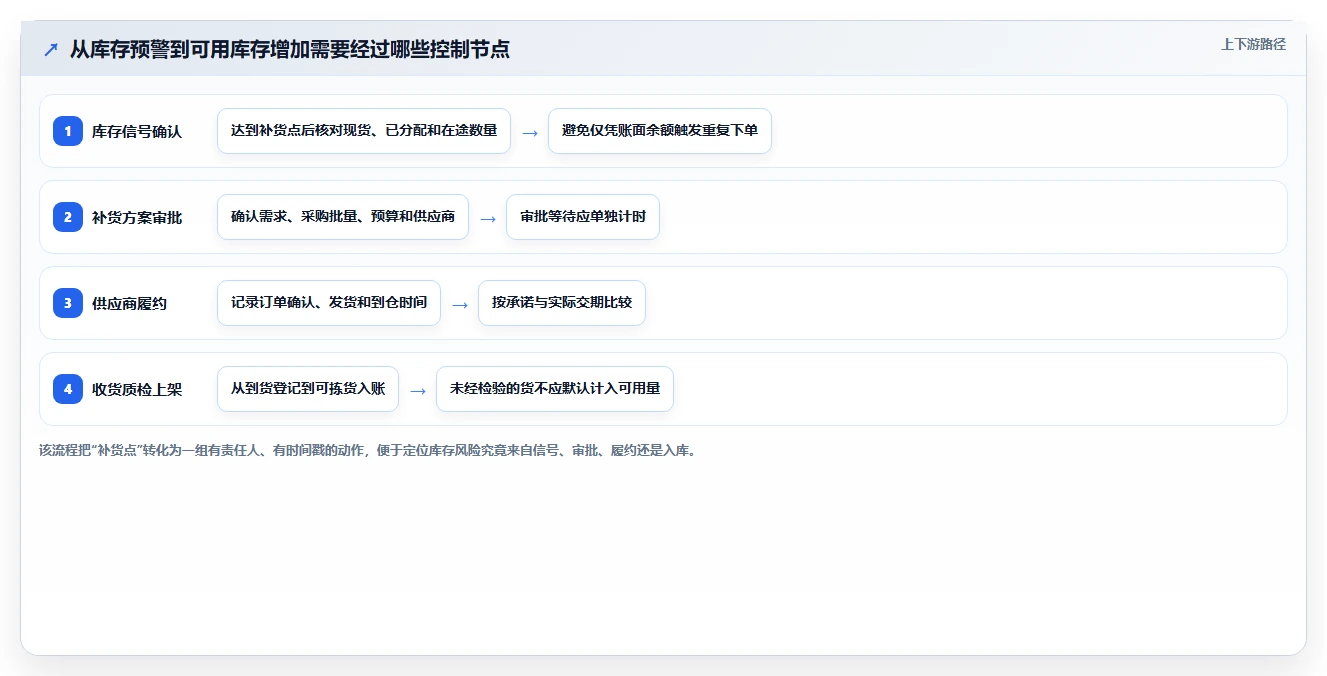Screen dimensions: 1327x676
Task: Click the arrow icon beside the title
Action: point(51,49)
